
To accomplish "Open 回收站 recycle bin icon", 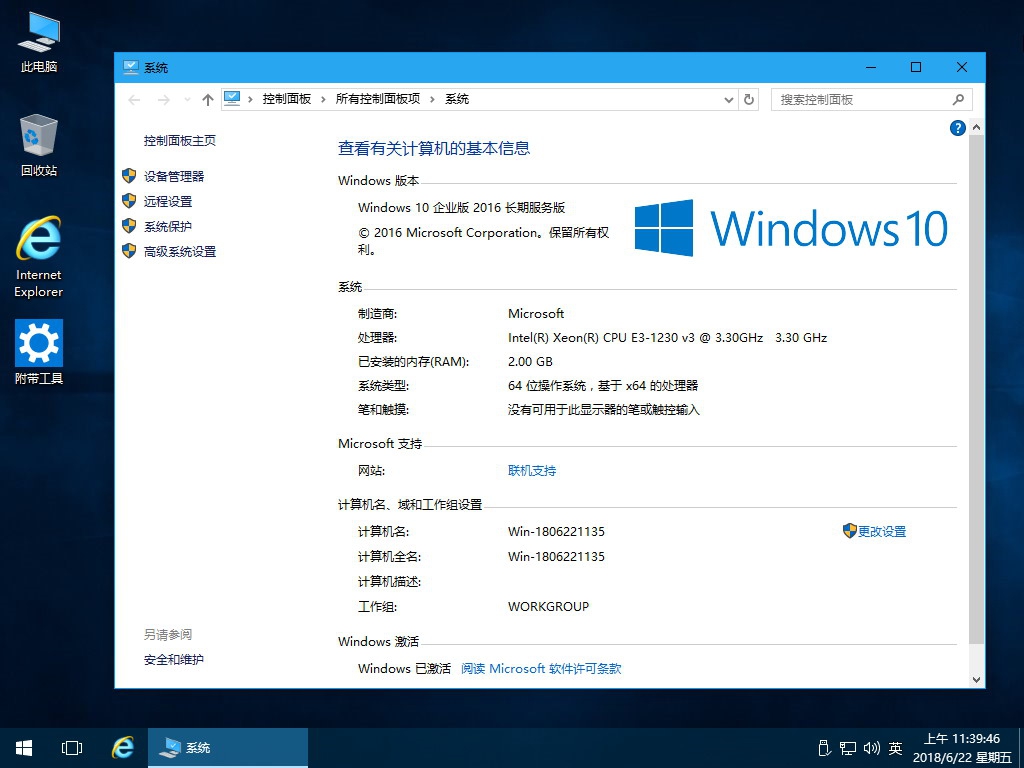I will pos(39,145).
